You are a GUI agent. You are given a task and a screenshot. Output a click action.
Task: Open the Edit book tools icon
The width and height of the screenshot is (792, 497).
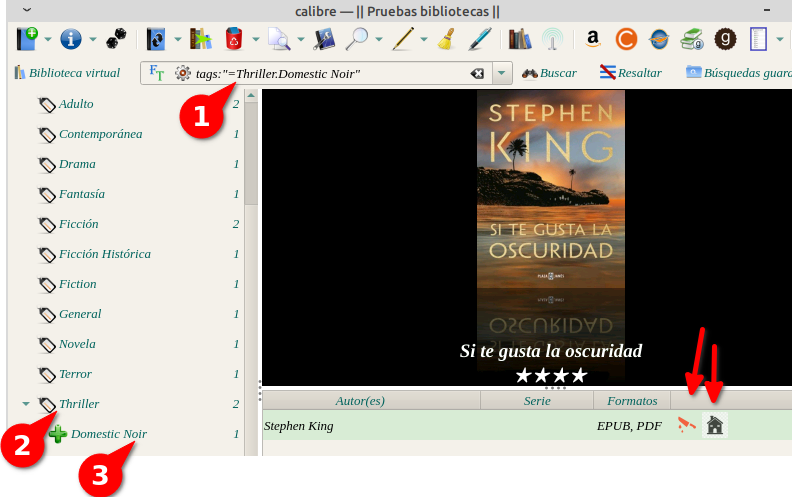coord(324,39)
